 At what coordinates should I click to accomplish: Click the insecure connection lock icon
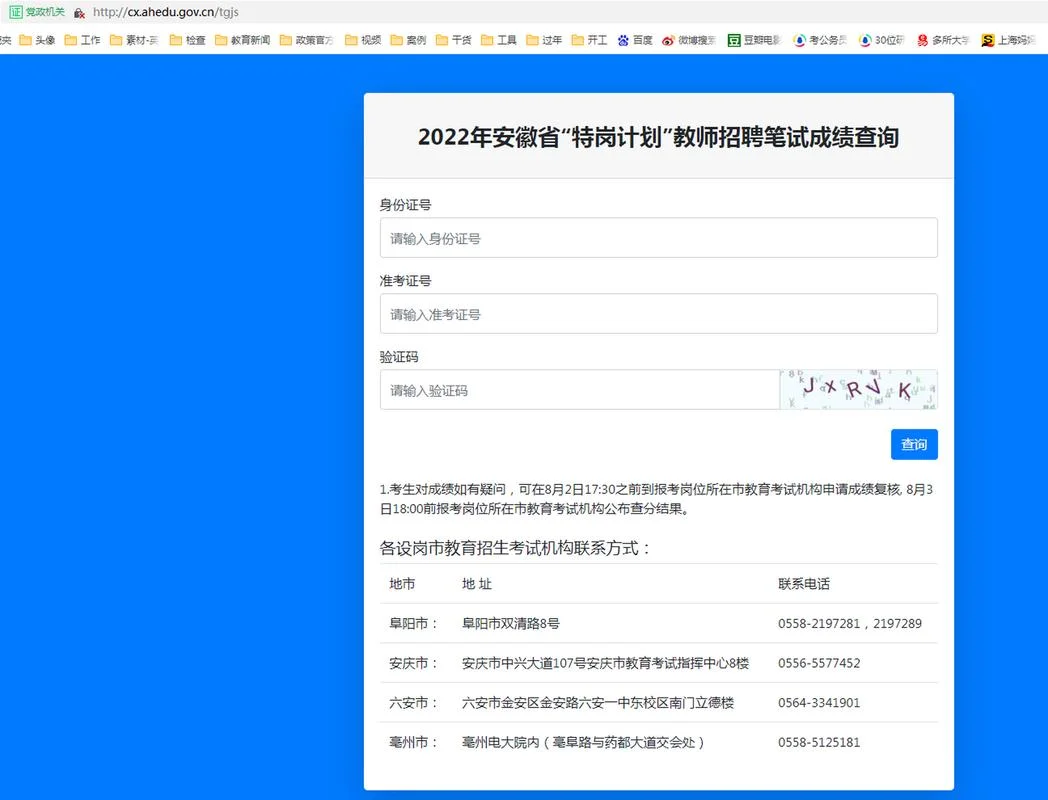point(79,12)
